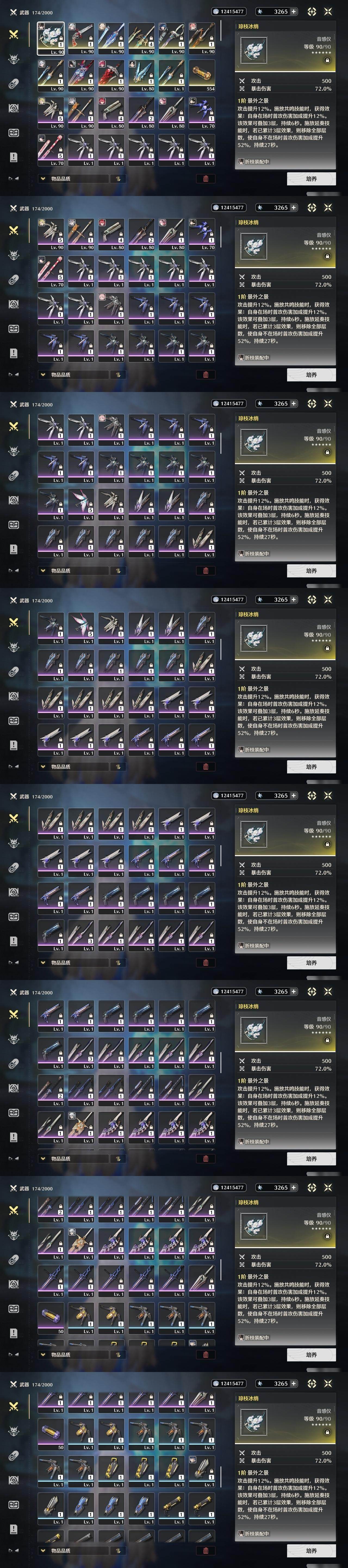348x1568 pixels.
Task: Select the crossed-swords weapons category in the topmost sidebar
Action: [x=13, y=34]
